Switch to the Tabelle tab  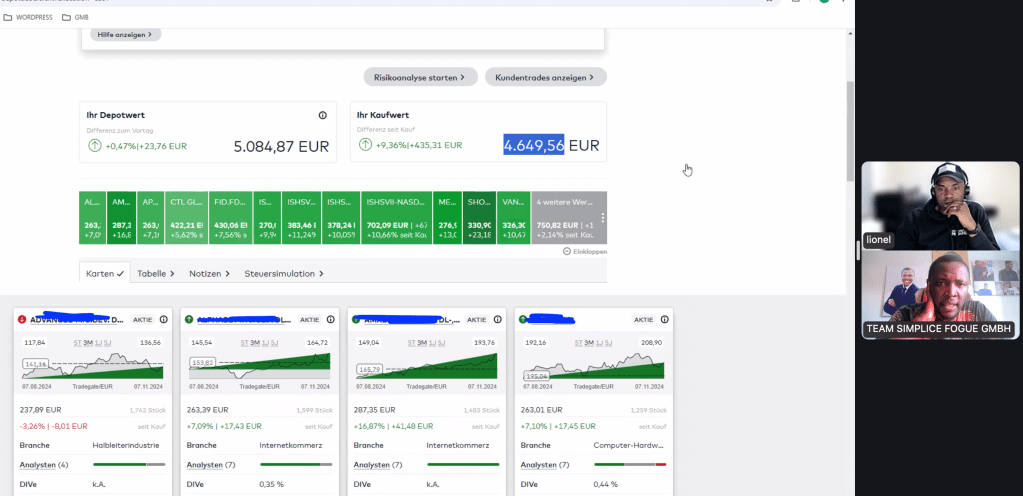click(x=155, y=273)
